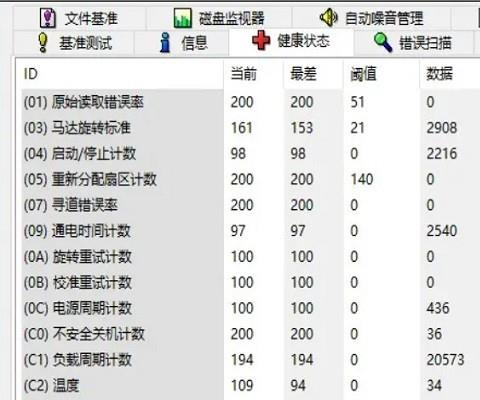This screenshot has height=400, width=480.
Task: Switch to the 磁盘监视器 tab
Action: point(219,18)
